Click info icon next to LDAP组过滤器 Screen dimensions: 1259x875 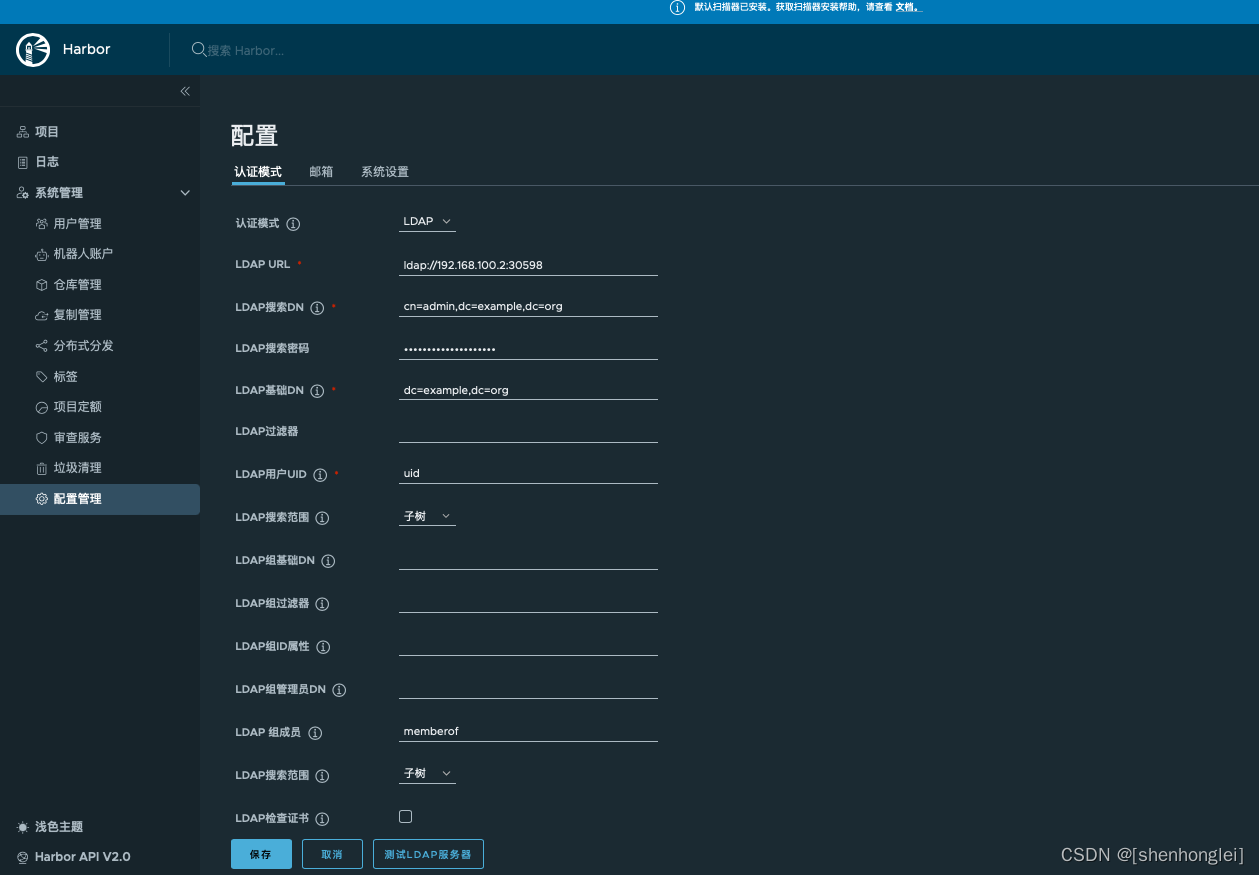pos(322,604)
